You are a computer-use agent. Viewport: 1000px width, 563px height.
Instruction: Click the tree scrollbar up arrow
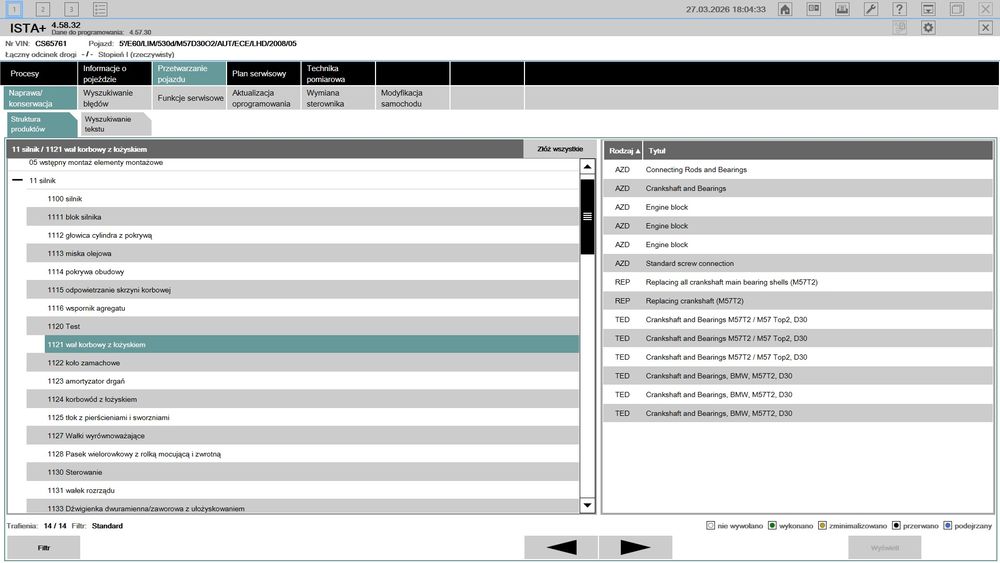click(587, 166)
